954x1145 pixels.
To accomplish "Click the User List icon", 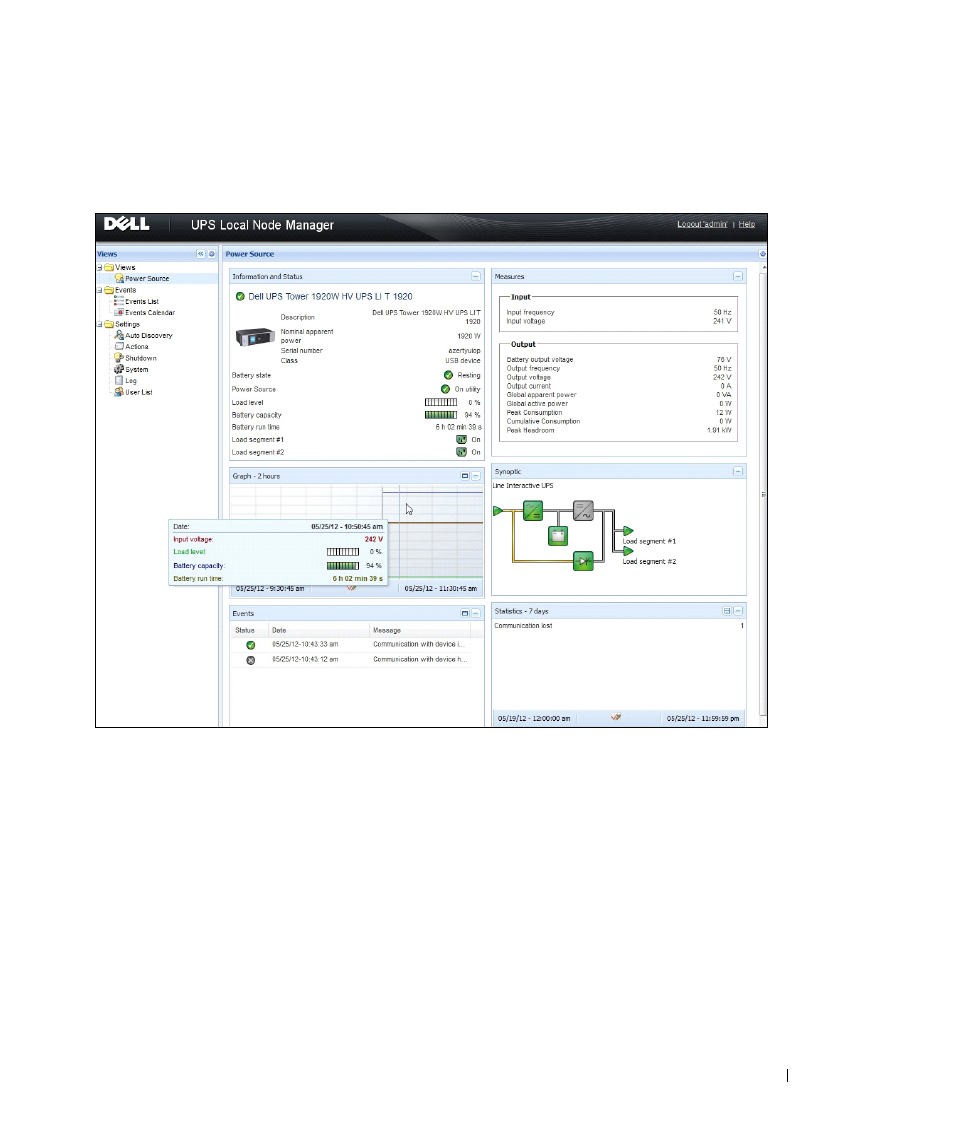I will click(119, 392).
